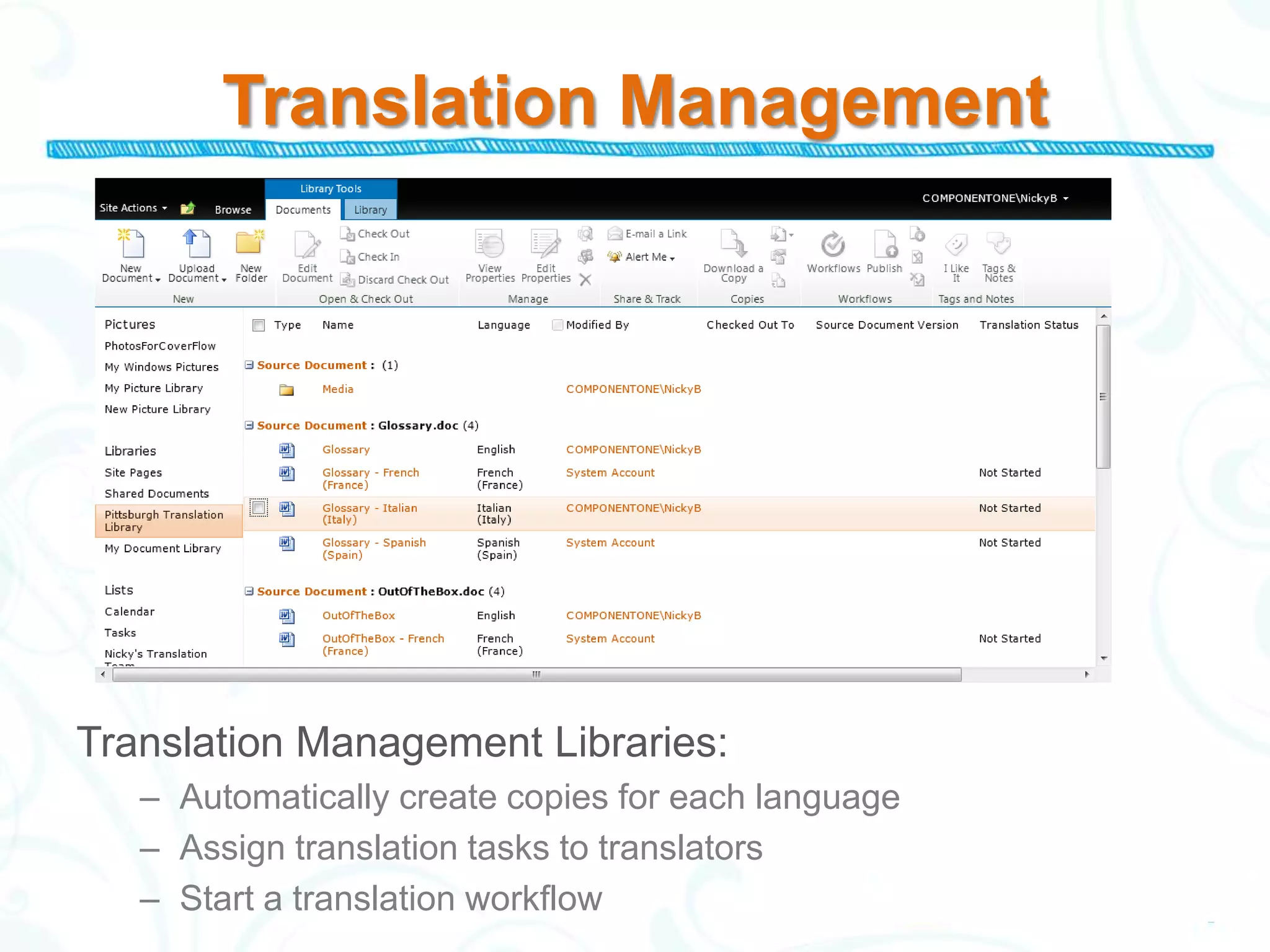The image size is (1270, 952).
Task: Sort by the Name column header
Action: coord(338,325)
